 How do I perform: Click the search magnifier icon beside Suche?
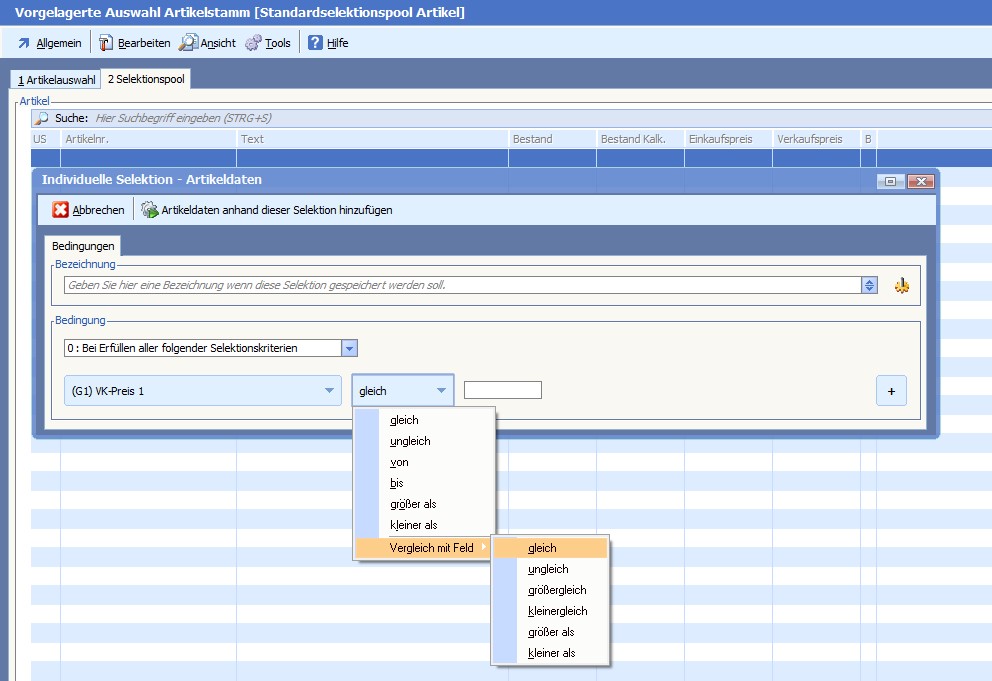click(42, 118)
